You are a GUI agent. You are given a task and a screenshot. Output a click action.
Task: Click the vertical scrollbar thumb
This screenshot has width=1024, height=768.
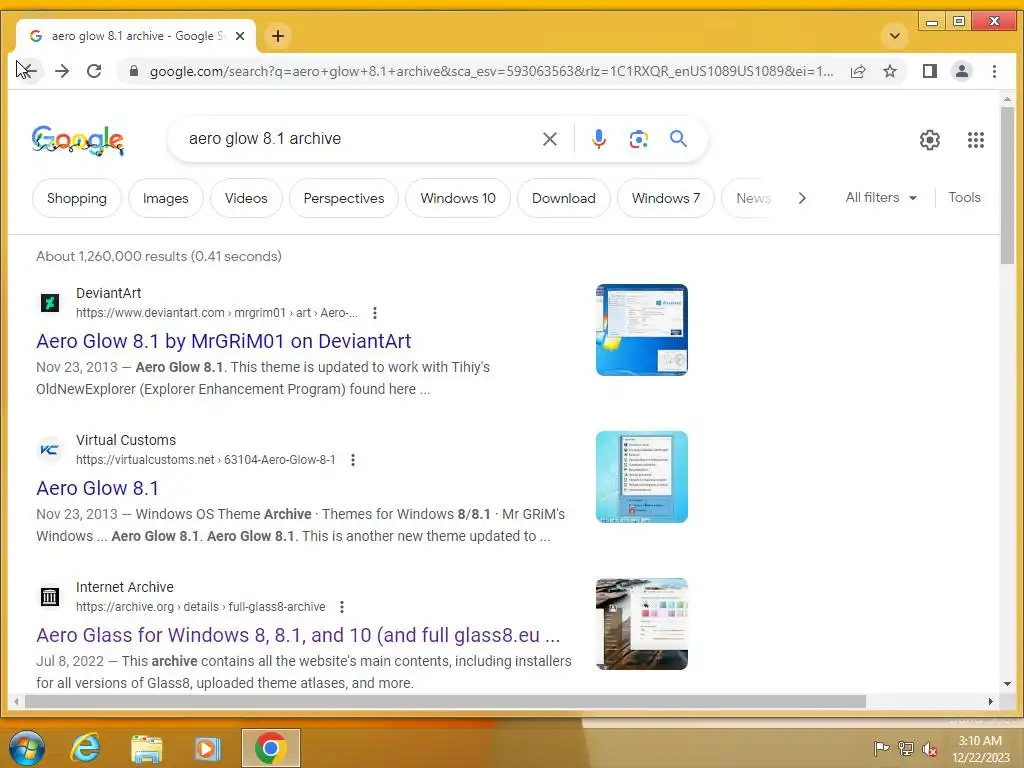[1007, 185]
